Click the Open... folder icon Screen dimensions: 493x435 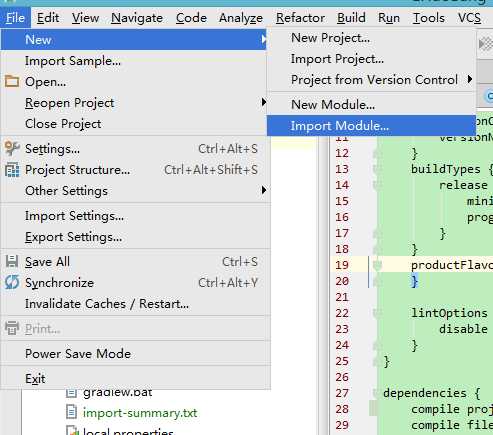point(12,81)
